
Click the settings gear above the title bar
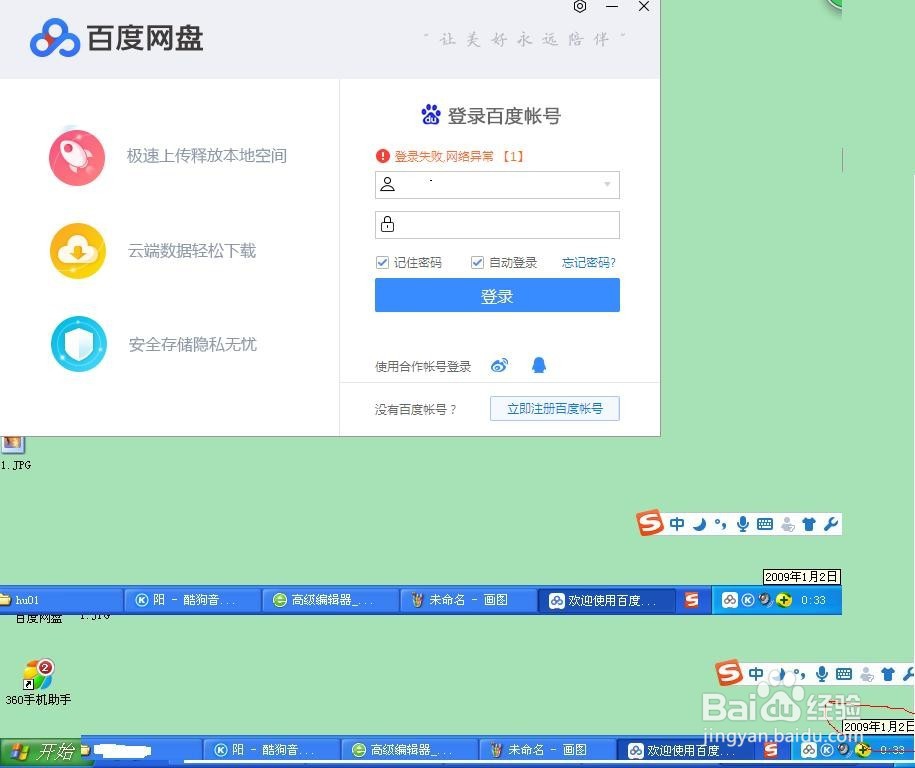(x=580, y=7)
